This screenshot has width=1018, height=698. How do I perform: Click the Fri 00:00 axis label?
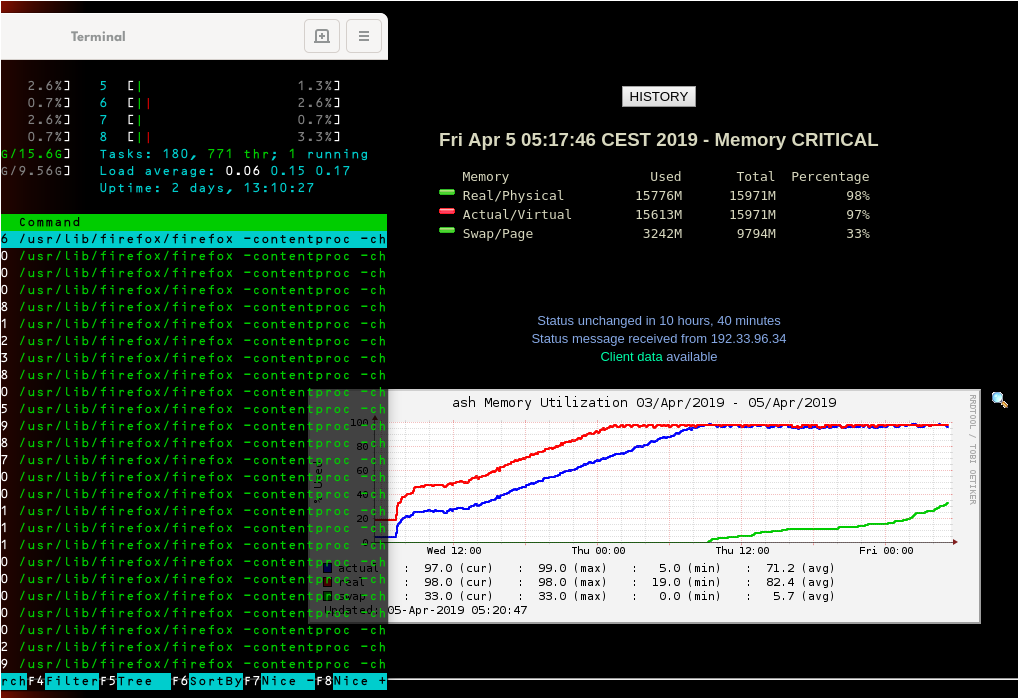click(x=886, y=551)
